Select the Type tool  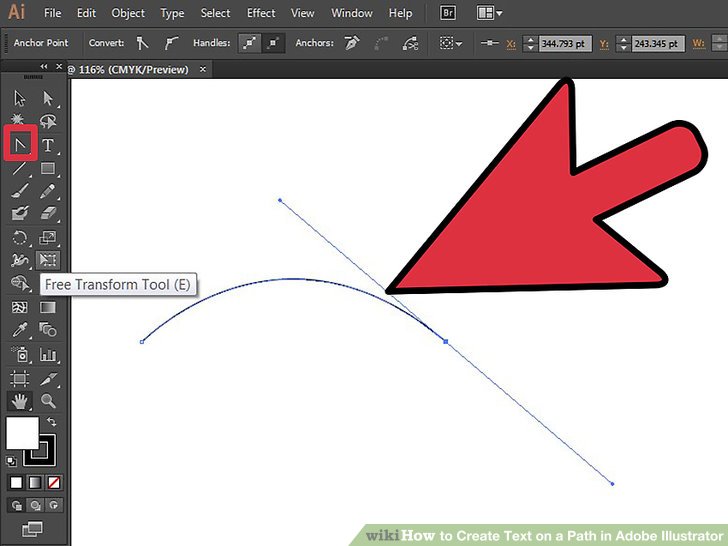47,145
